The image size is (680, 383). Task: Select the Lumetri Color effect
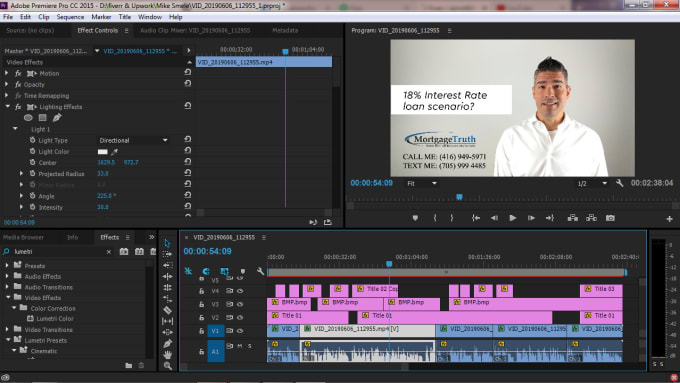tap(55, 318)
